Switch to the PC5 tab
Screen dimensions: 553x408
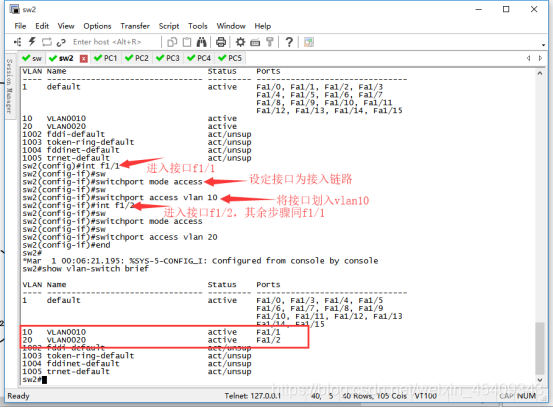(230, 58)
